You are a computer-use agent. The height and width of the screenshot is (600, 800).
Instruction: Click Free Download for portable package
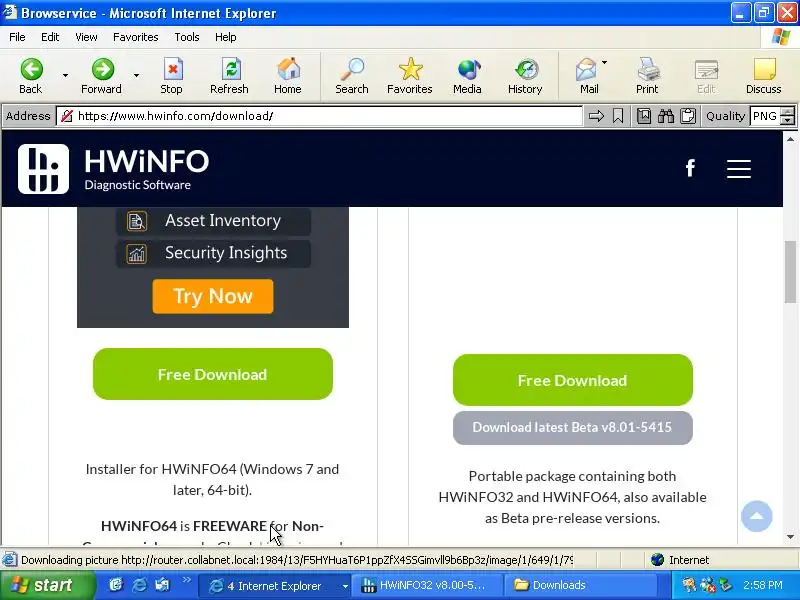[572, 380]
